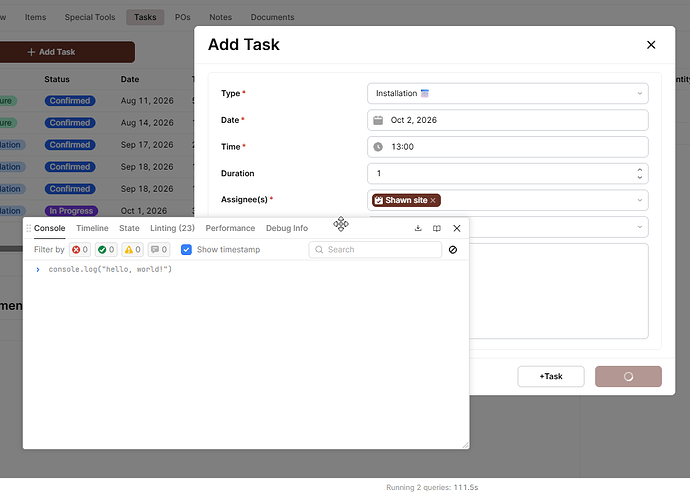Open the documentation book icon
Image resolution: width=690 pixels, height=496 pixels.
437,228
